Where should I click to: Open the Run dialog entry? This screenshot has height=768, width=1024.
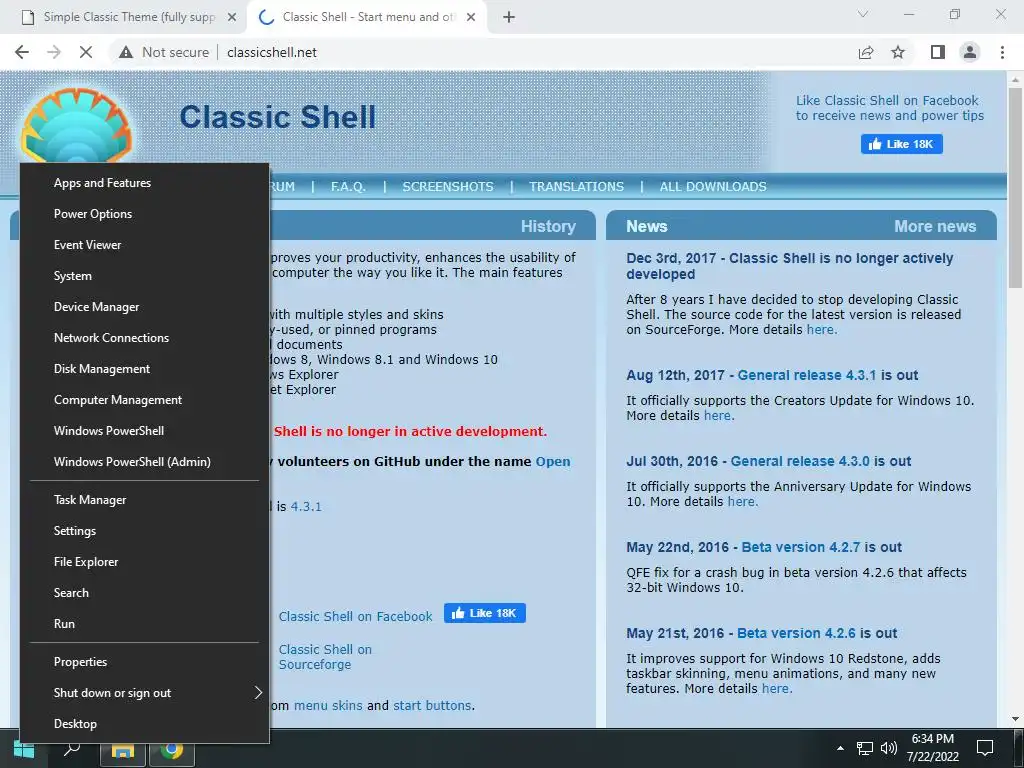click(x=144, y=624)
